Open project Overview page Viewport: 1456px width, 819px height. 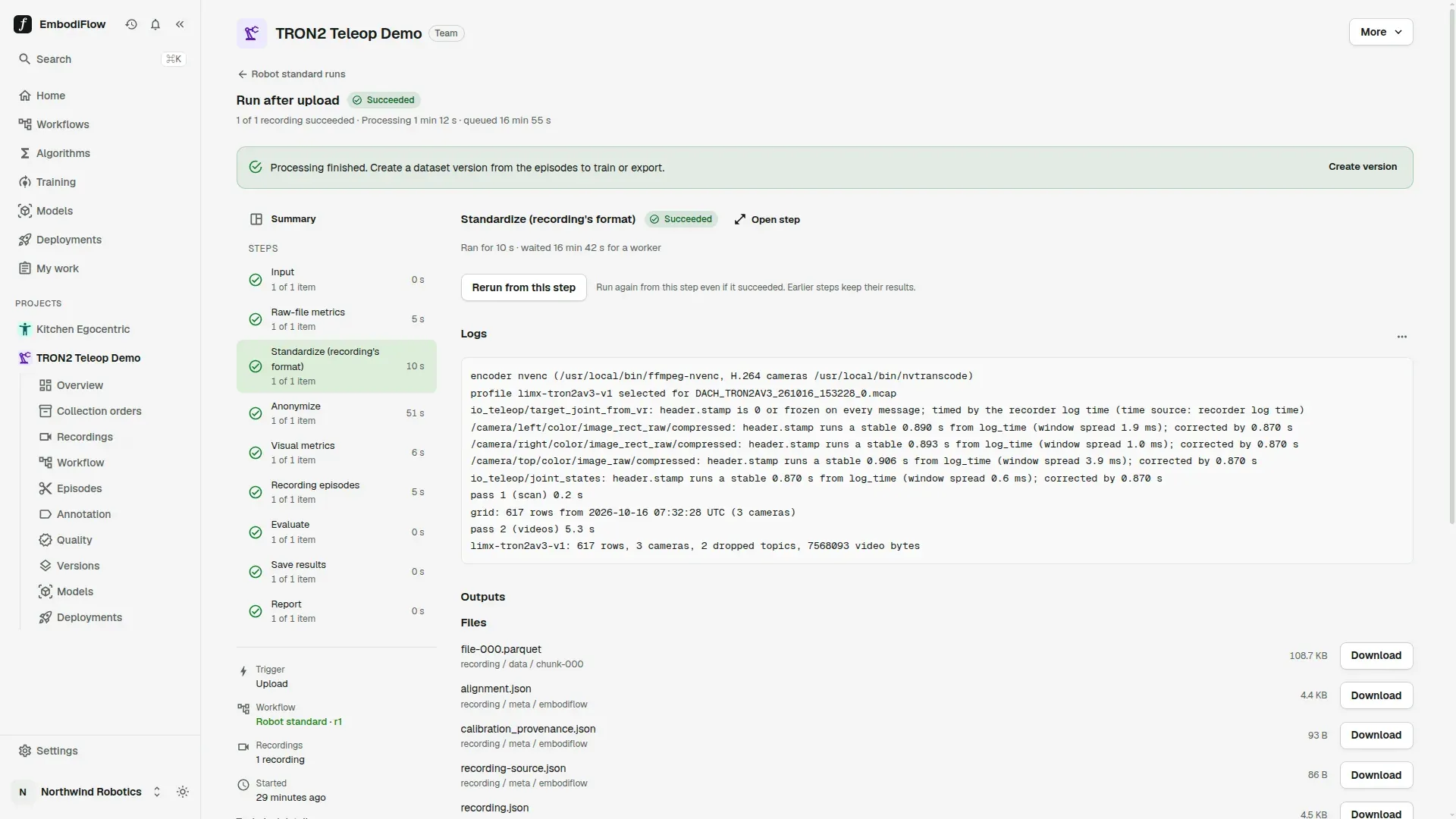coord(111,385)
